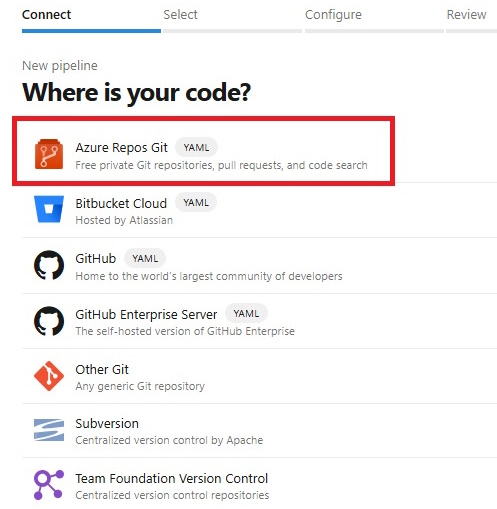Go to the Configure step tab

[333, 15]
